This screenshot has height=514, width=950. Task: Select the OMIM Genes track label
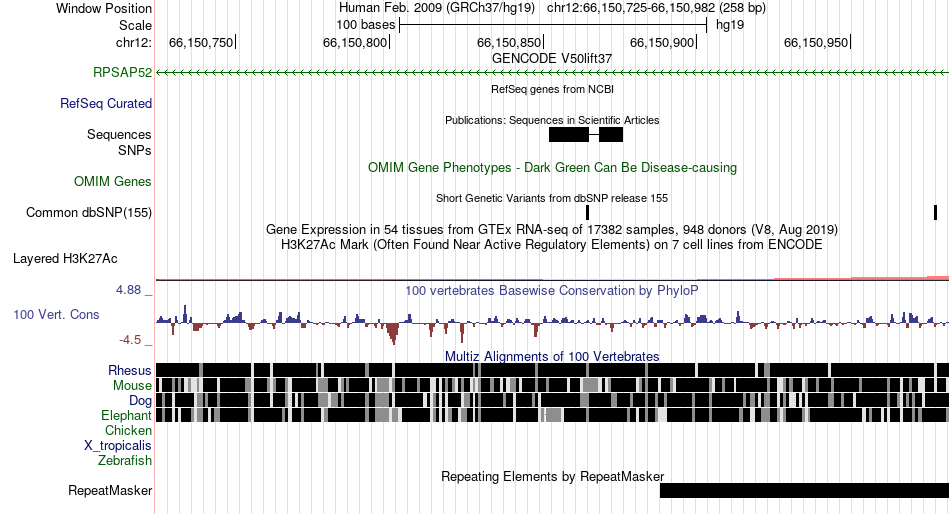(x=113, y=181)
